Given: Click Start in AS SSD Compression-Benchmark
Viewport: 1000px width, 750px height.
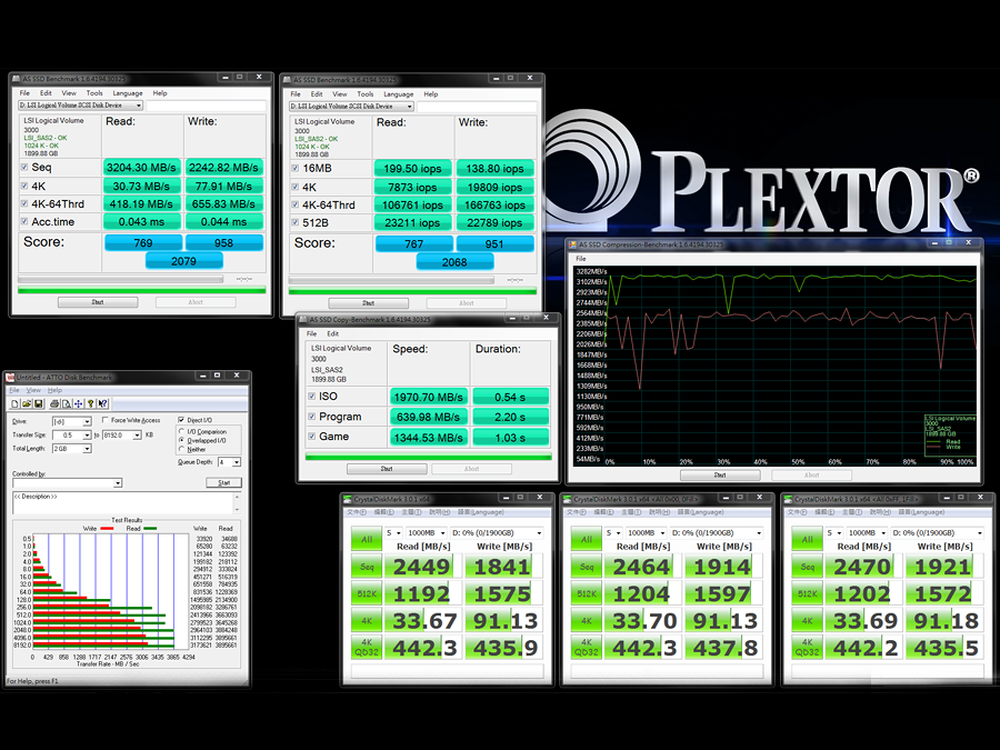Looking at the screenshot, I should click(720, 475).
